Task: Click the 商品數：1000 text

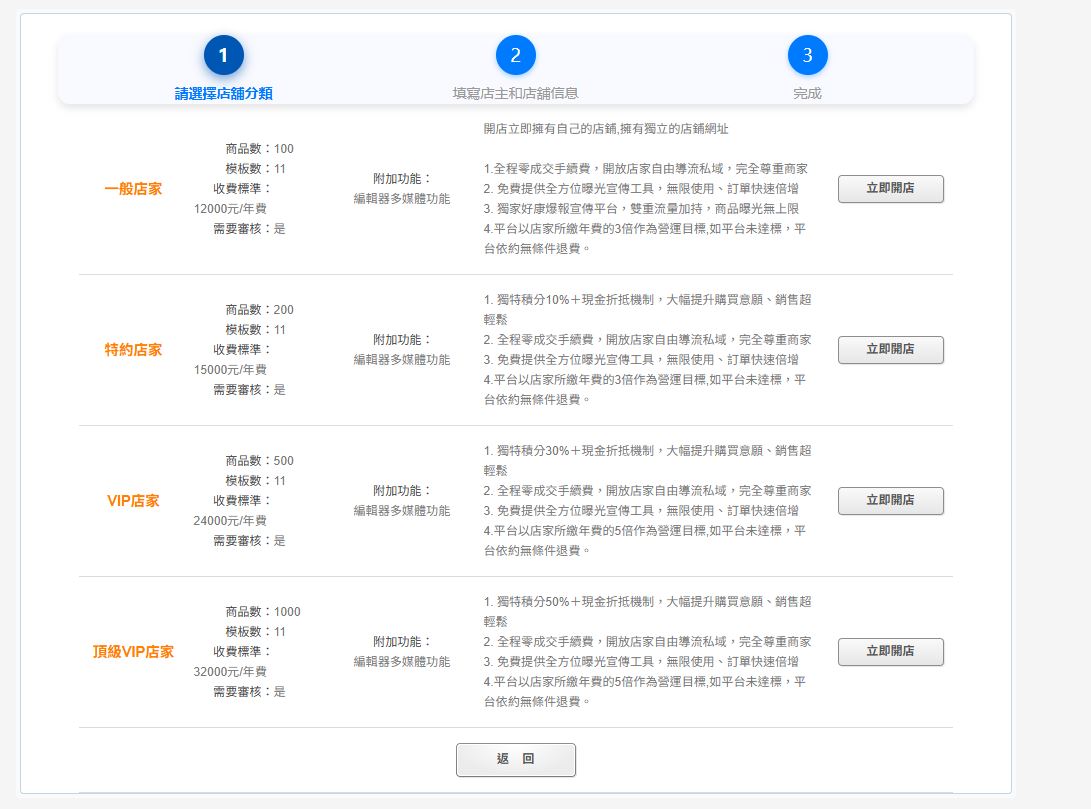Action: tap(263, 611)
